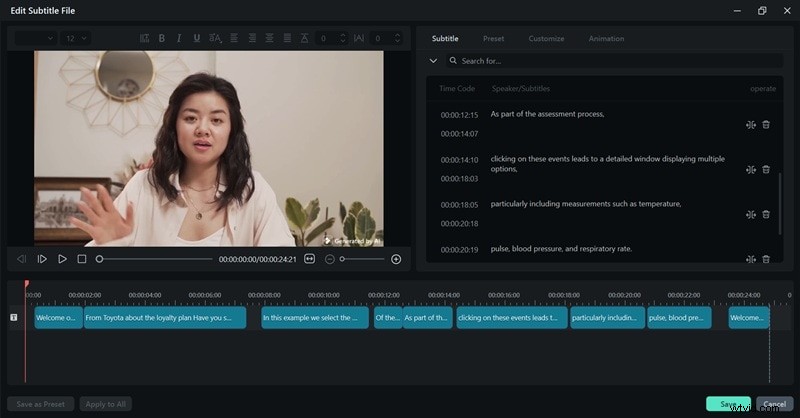Click the red playhead marker on timeline
Viewport: 800px width, 418px height.
click(26, 283)
